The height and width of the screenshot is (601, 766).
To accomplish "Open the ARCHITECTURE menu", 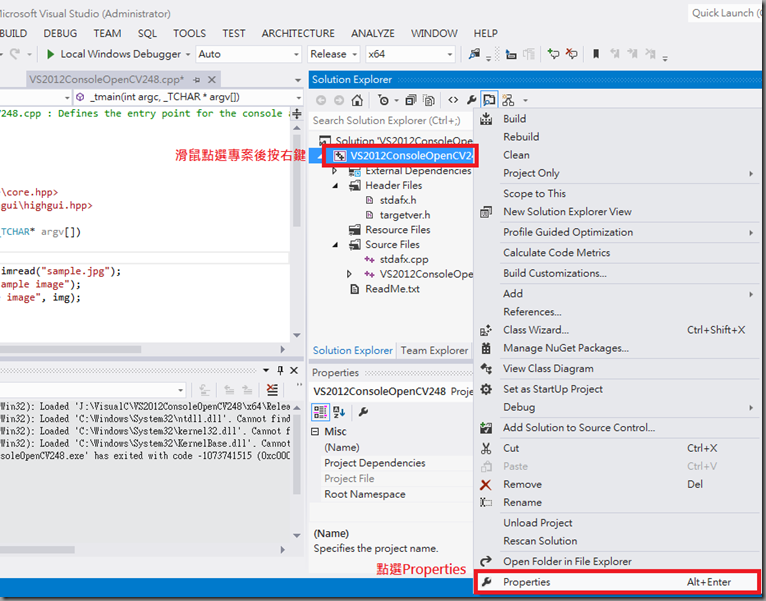I will (x=298, y=33).
